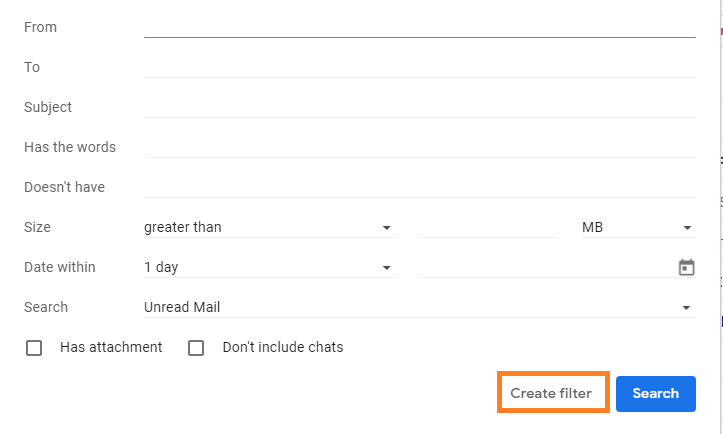Click the 'Size' label
Screen dimensions: 723x434
click(x=37, y=227)
